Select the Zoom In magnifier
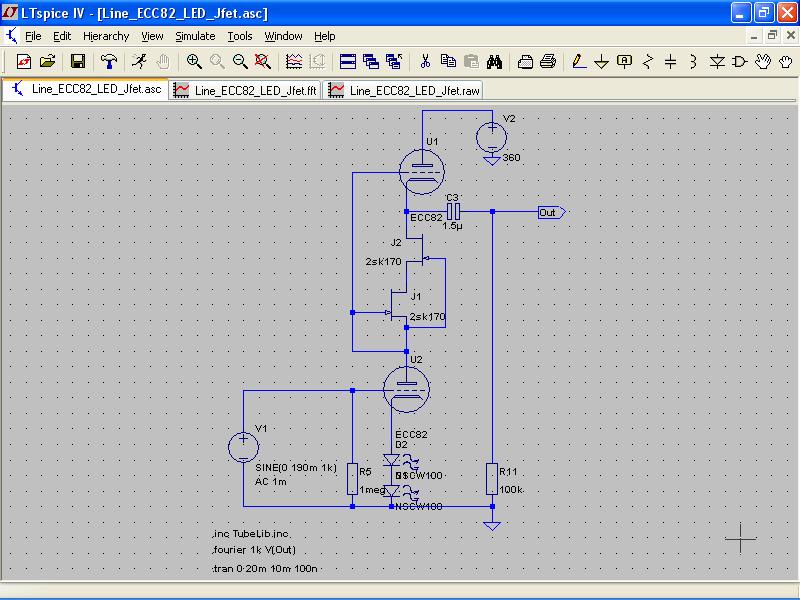This screenshot has width=800, height=600. pos(193,62)
